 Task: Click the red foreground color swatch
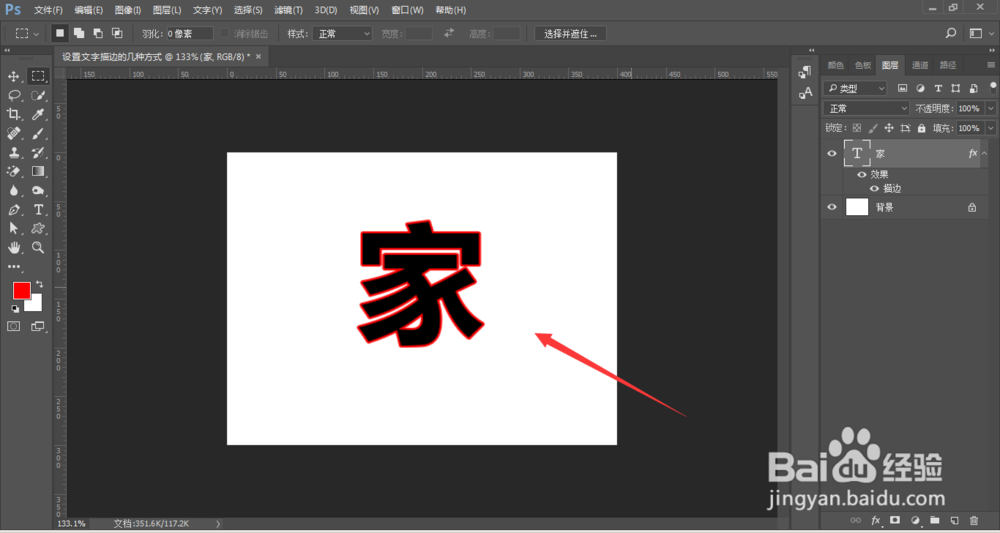click(x=20, y=289)
